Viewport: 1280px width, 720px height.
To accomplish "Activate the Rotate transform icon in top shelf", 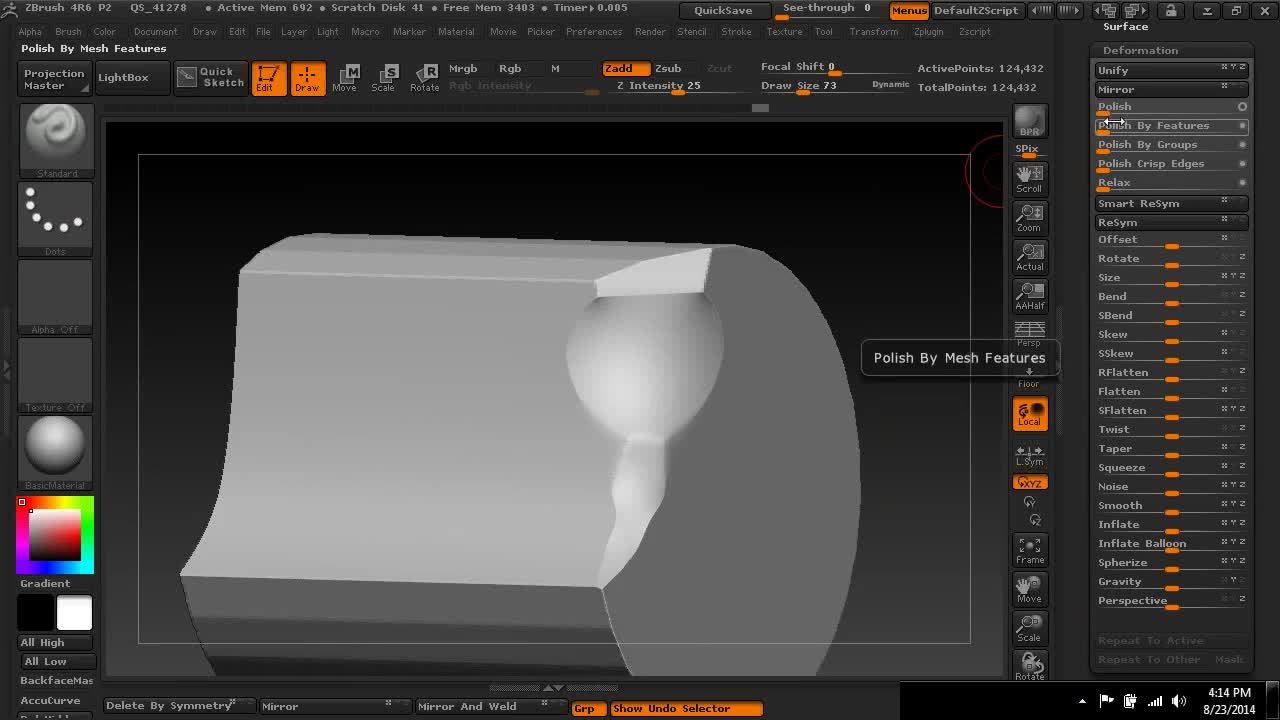I will click(x=424, y=78).
